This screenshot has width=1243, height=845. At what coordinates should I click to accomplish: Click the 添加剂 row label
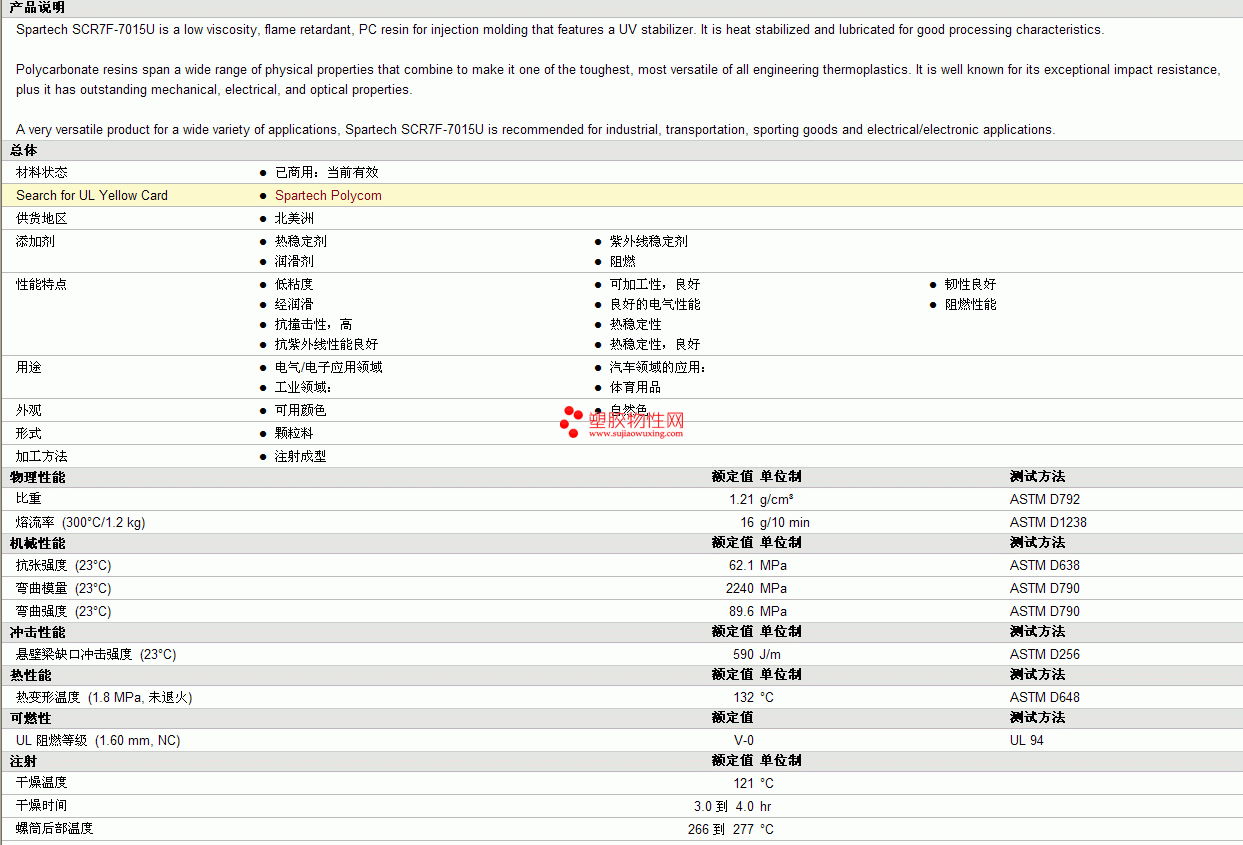click(35, 242)
